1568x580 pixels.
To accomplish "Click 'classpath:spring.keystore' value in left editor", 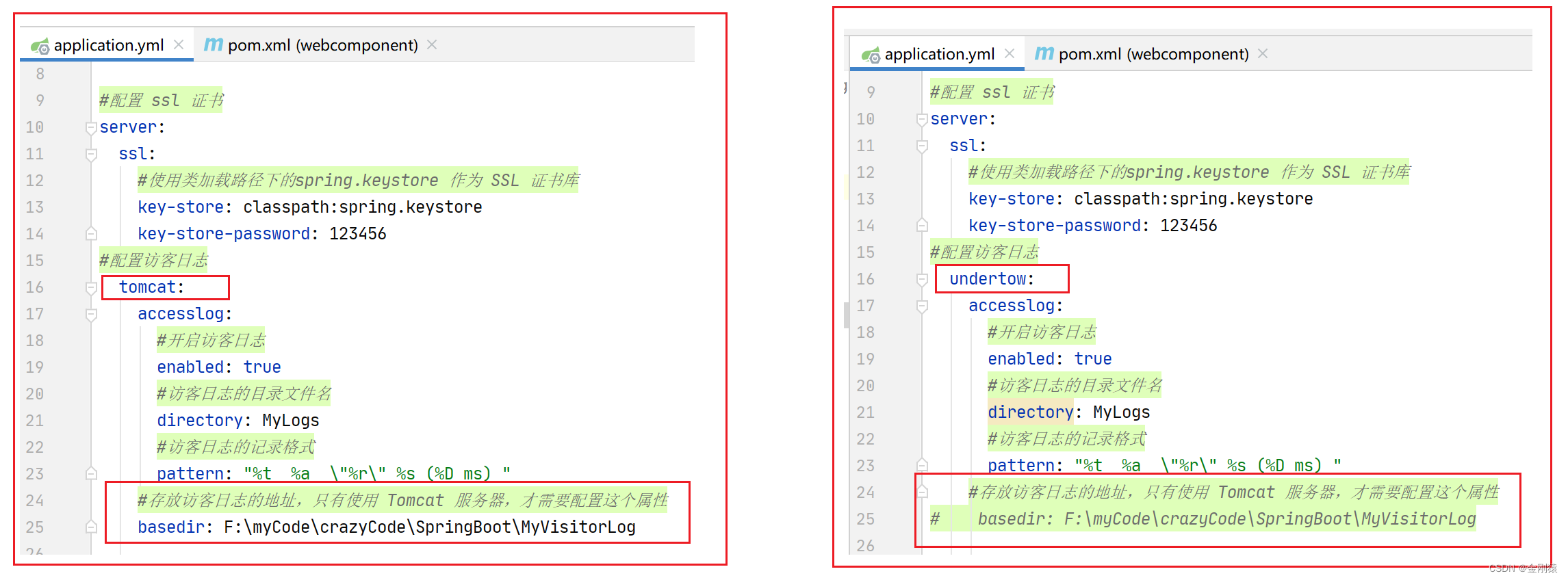I will [363, 207].
